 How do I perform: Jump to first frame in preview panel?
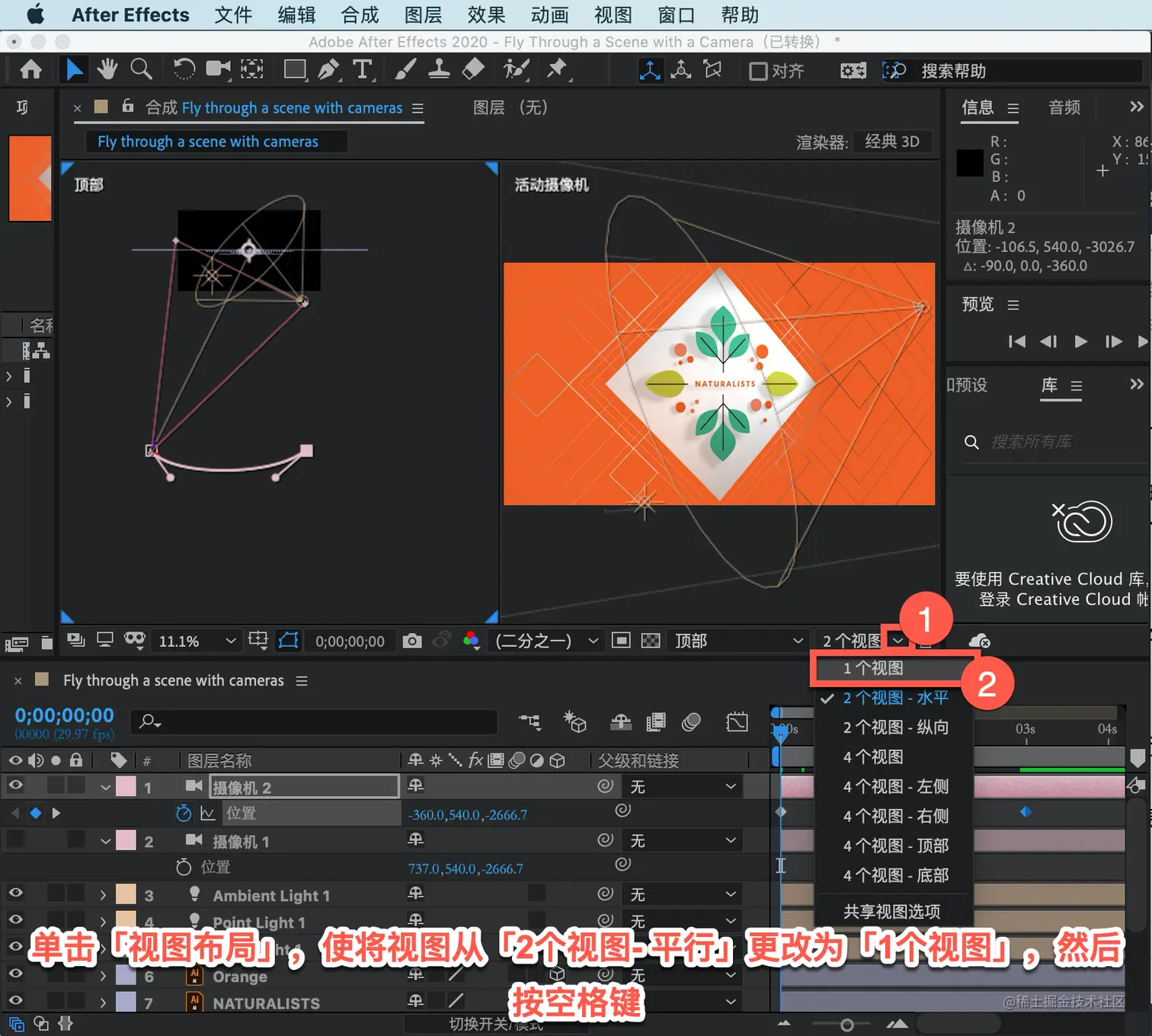1016,341
